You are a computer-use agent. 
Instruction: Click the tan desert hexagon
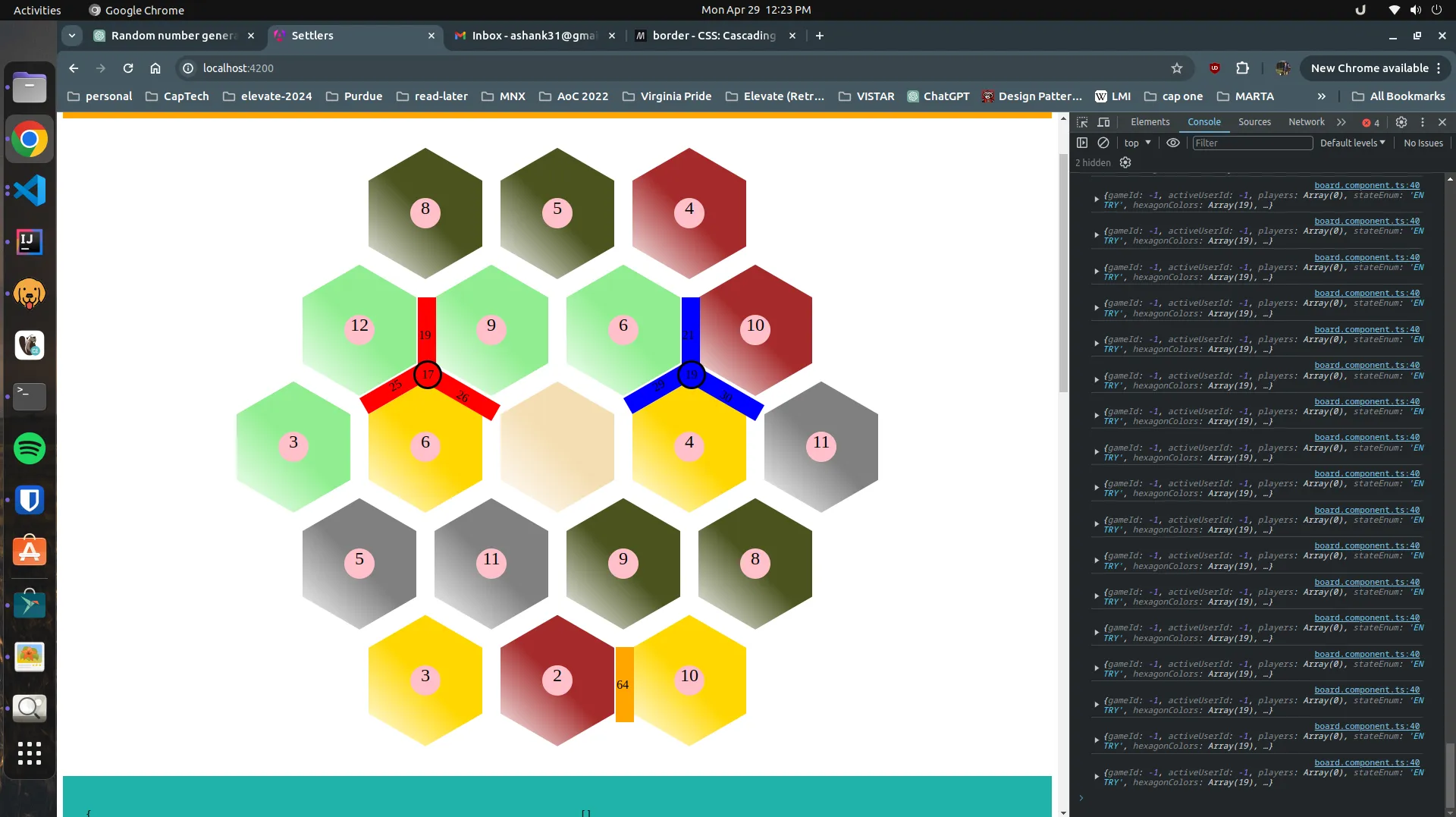coord(557,446)
